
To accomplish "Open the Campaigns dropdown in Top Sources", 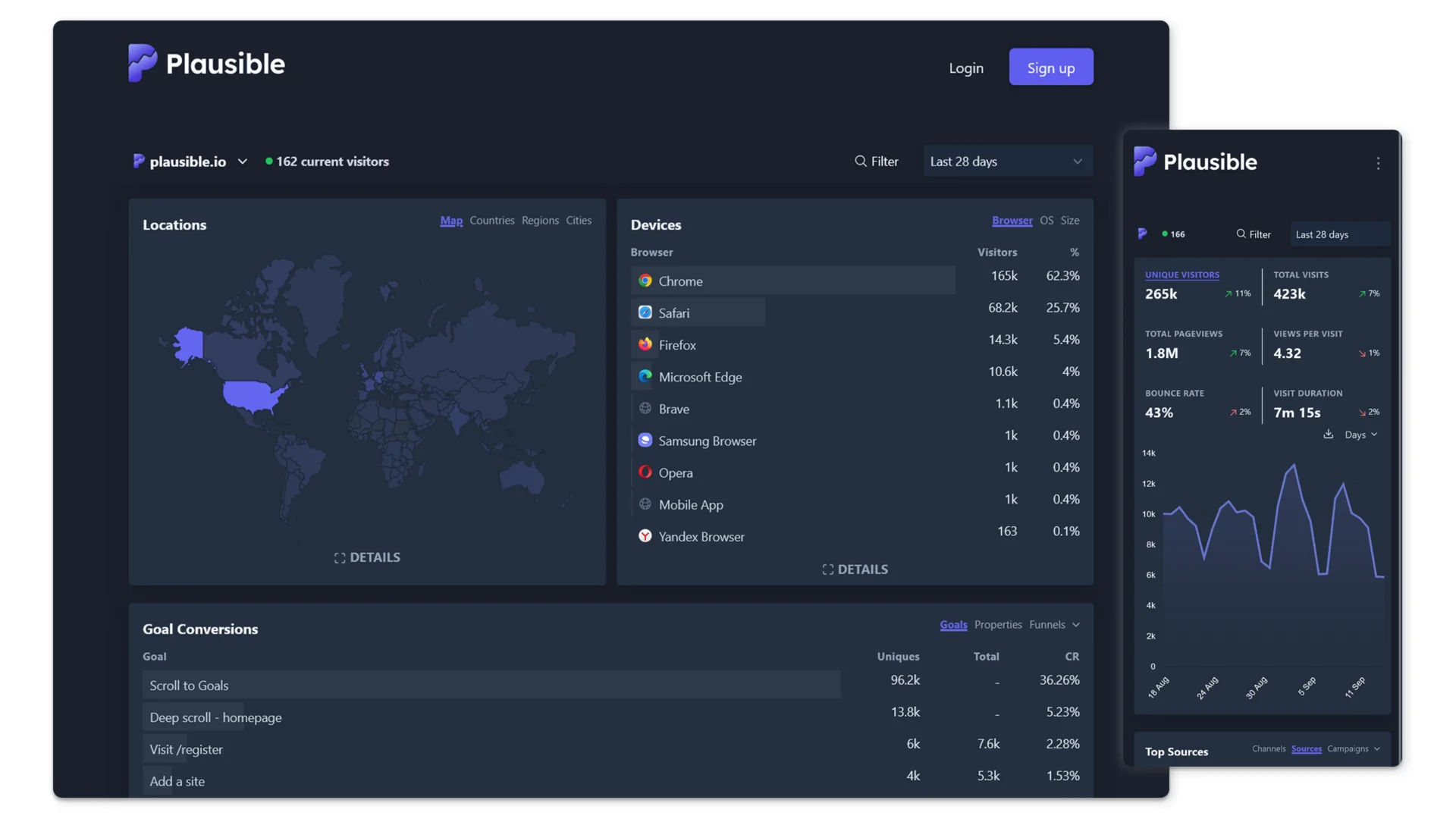I will click(x=1353, y=748).
